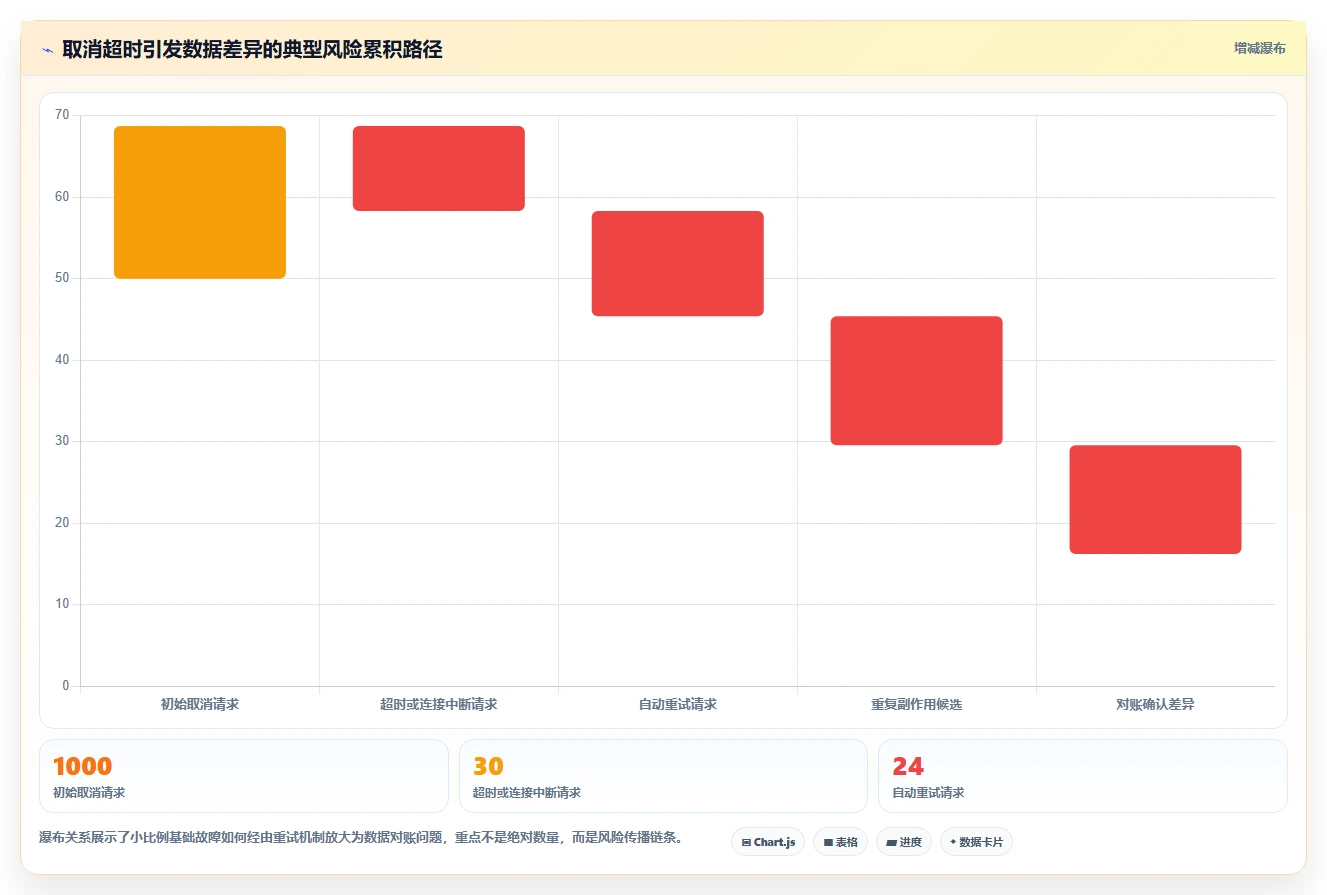This screenshot has width=1327, height=895.
Task: Click the red 超时或连接中断请求 bar
Action: click(439, 168)
